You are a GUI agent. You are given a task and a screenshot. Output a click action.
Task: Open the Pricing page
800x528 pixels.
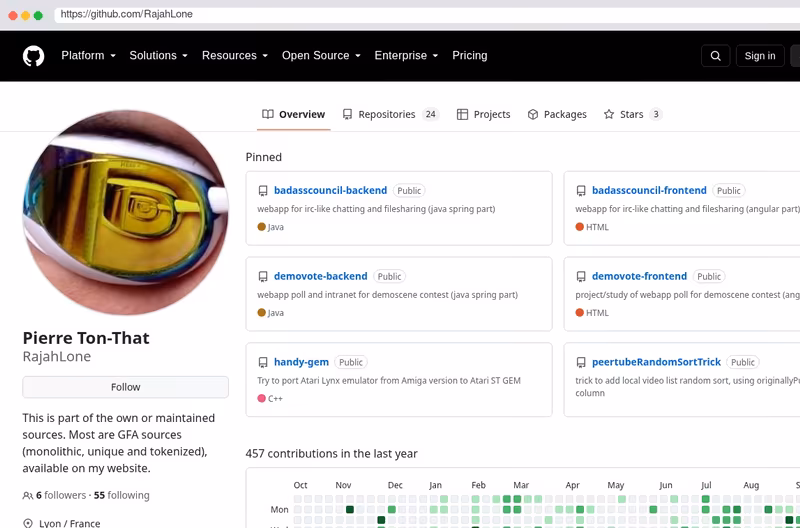point(469,56)
